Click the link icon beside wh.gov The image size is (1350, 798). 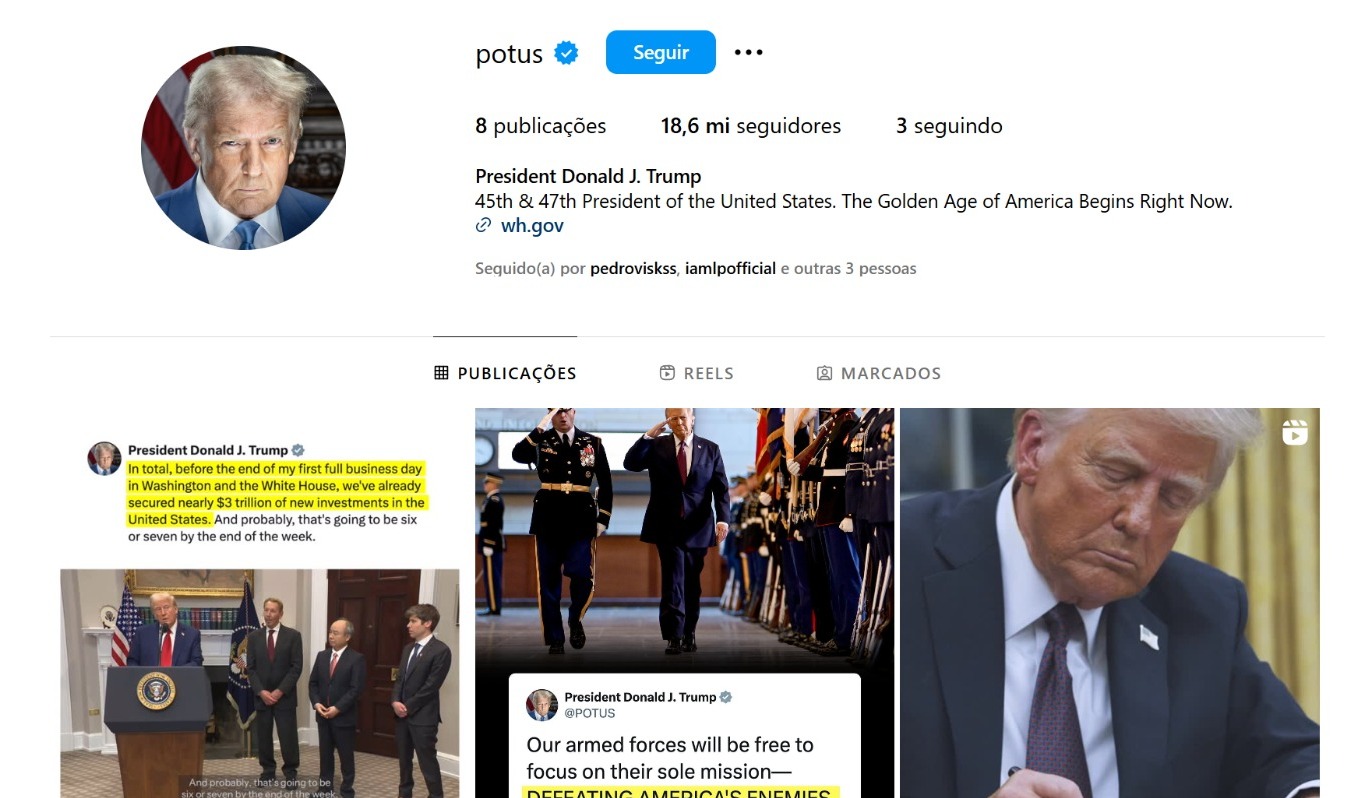click(483, 226)
